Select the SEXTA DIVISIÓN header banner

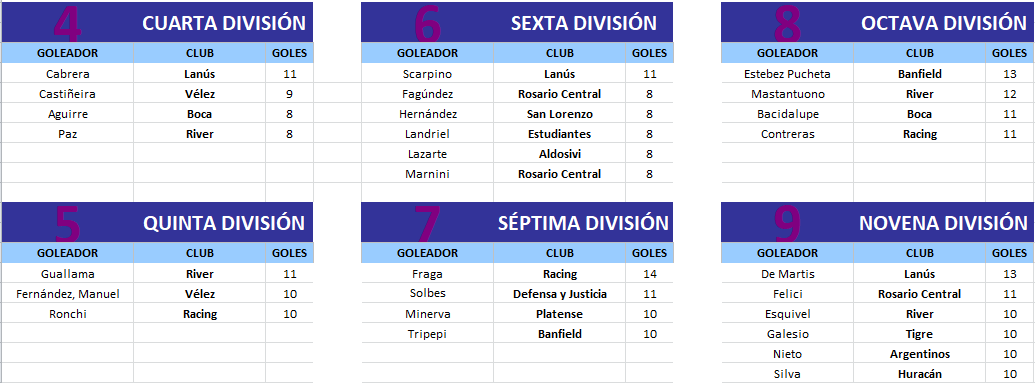[x=517, y=22]
